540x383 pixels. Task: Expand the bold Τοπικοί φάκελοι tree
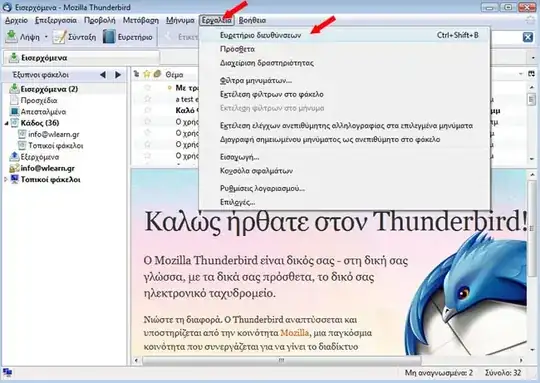(6, 179)
